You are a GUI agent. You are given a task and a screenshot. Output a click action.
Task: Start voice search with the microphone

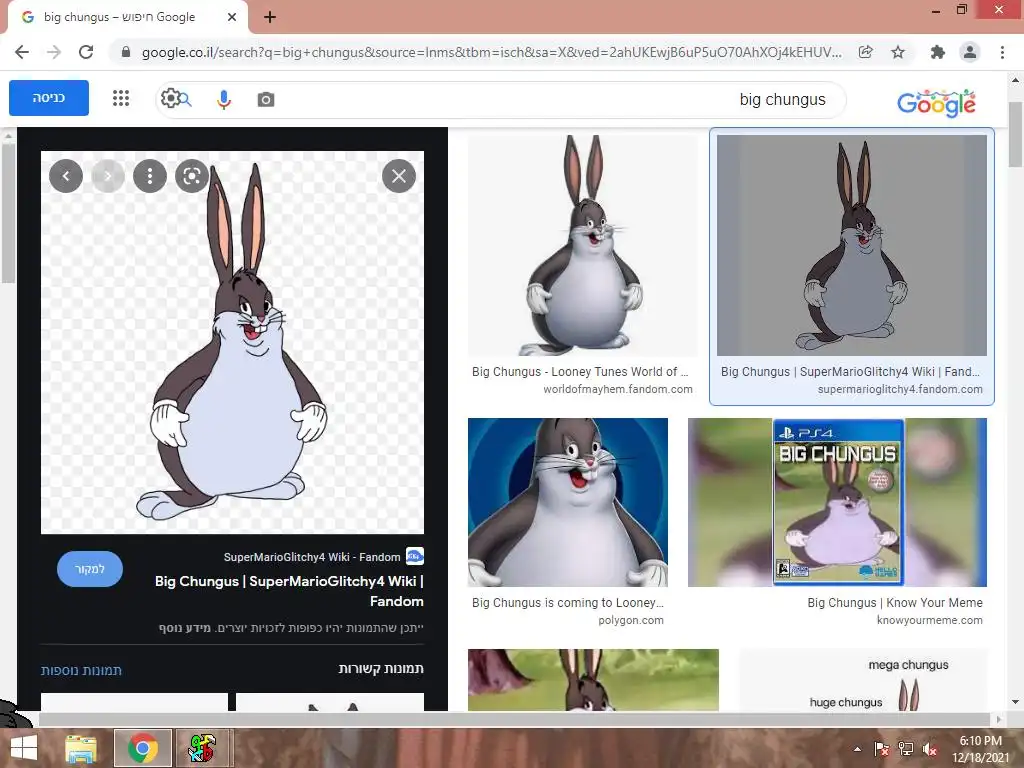(224, 99)
